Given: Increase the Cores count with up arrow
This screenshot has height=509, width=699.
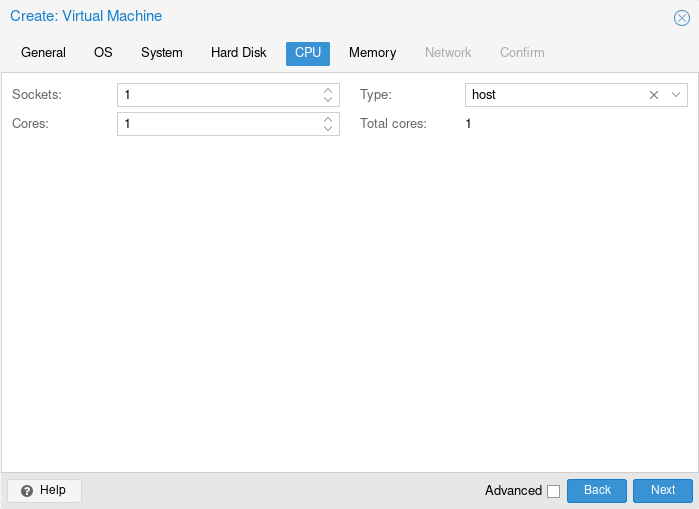Looking at the screenshot, I should point(328,119).
